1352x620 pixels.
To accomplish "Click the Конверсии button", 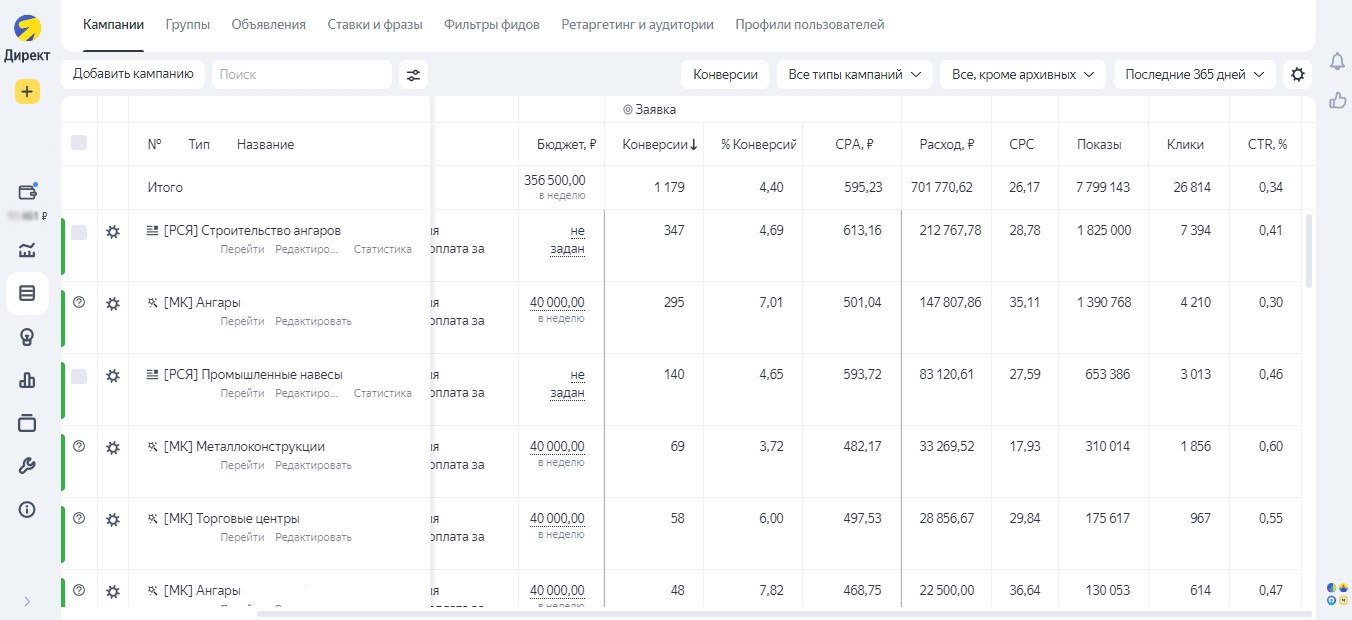I will click(x=725, y=74).
